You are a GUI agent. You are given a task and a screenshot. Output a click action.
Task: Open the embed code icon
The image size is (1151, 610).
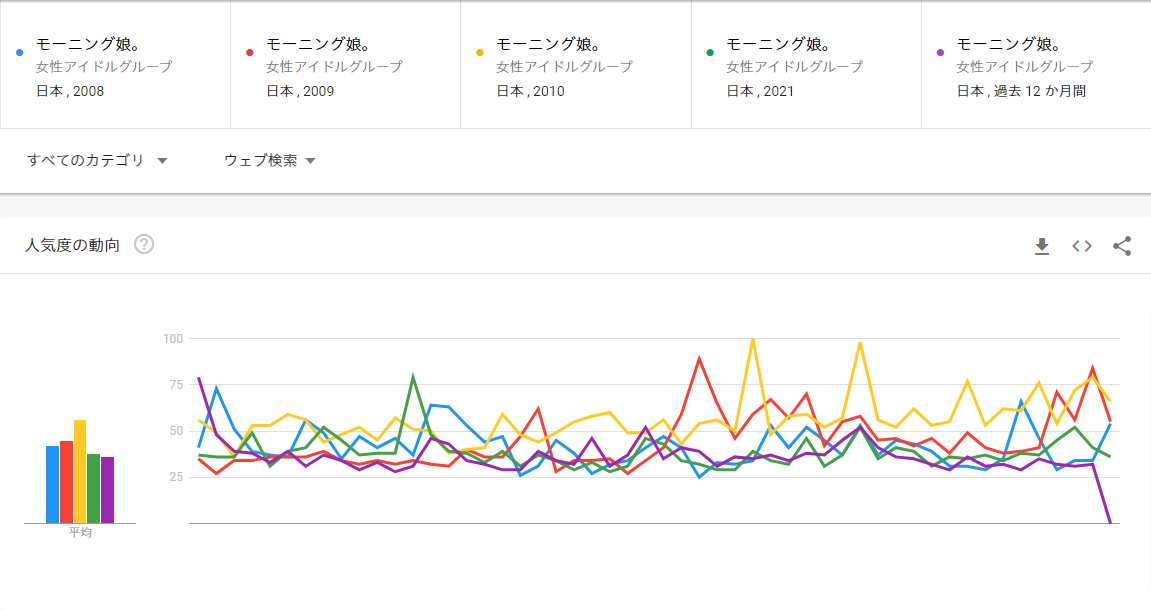(x=1082, y=246)
